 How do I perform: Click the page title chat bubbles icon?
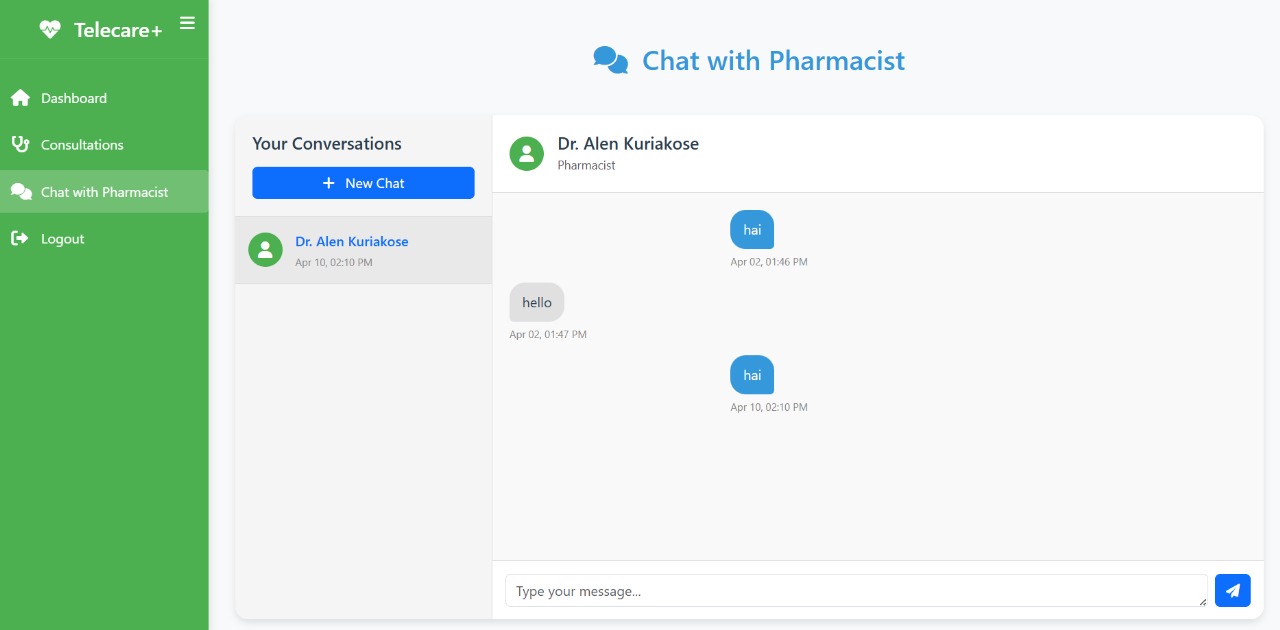(x=611, y=61)
